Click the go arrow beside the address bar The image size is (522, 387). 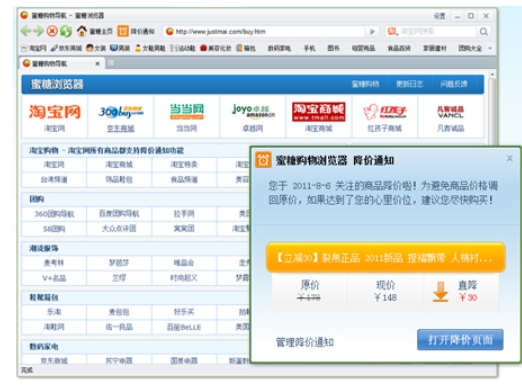[x=372, y=32]
